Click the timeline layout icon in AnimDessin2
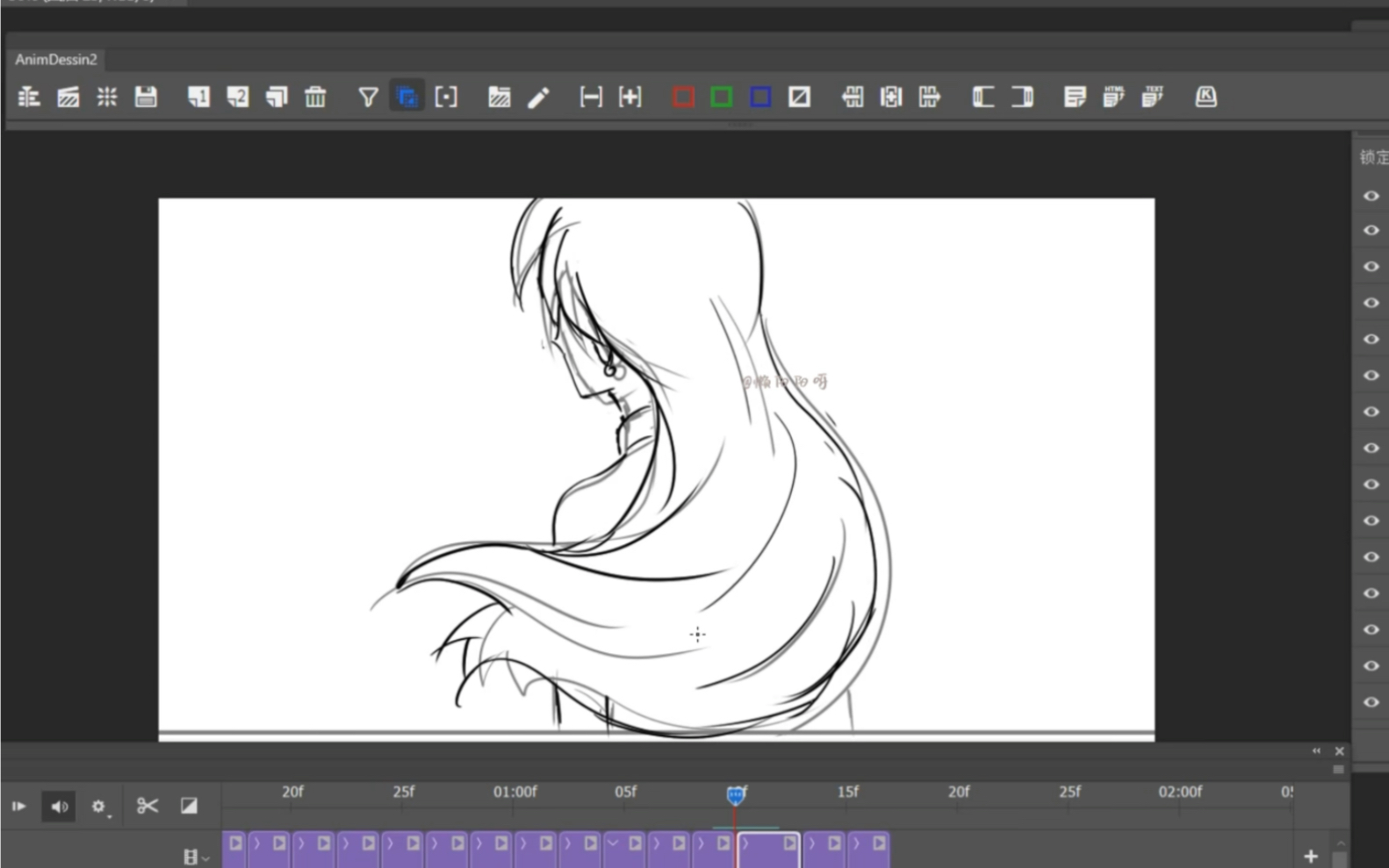This screenshot has width=1389, height=868. pos(29,97)
